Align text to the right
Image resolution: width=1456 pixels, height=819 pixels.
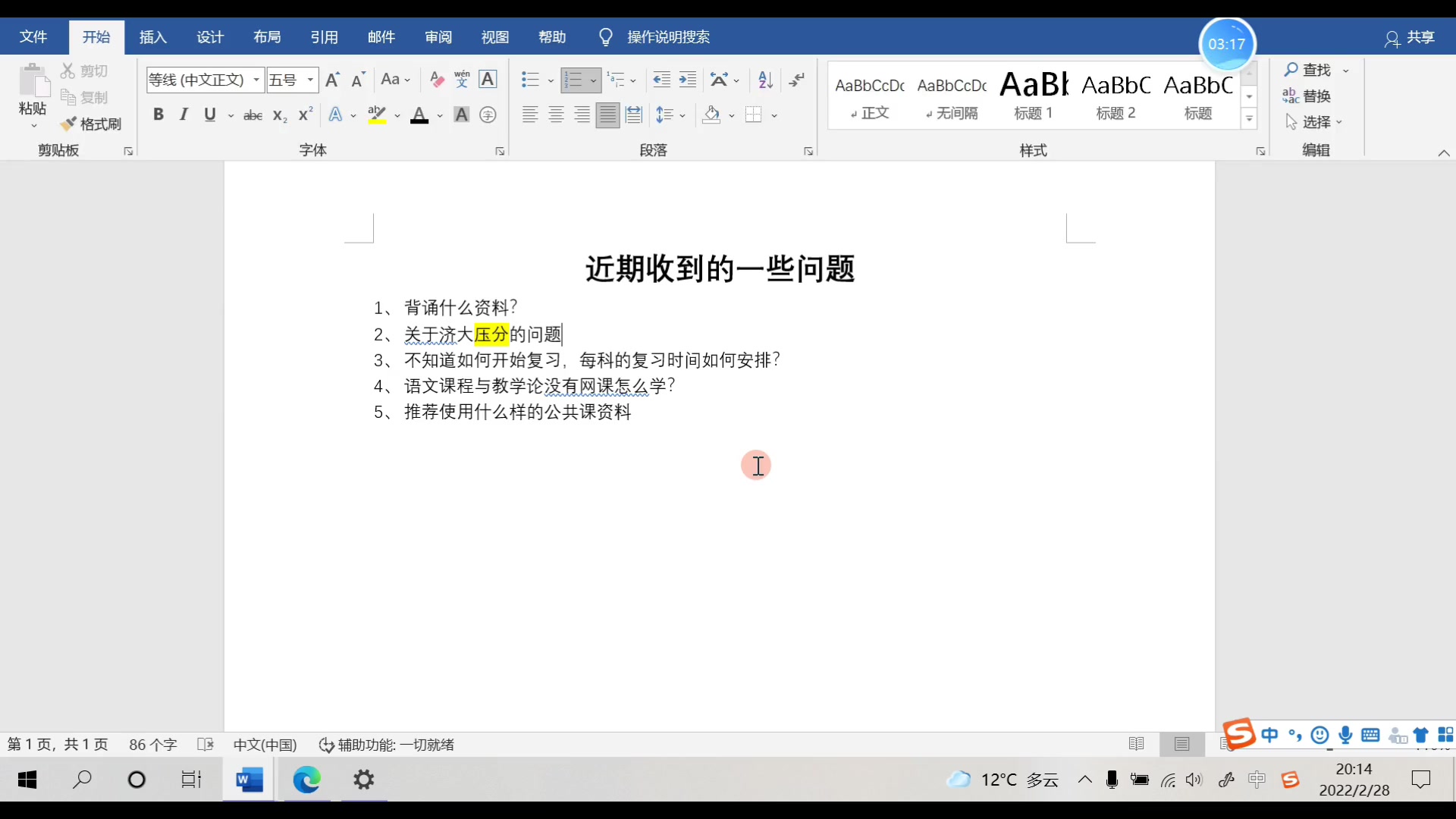click(x=582, y=115)
